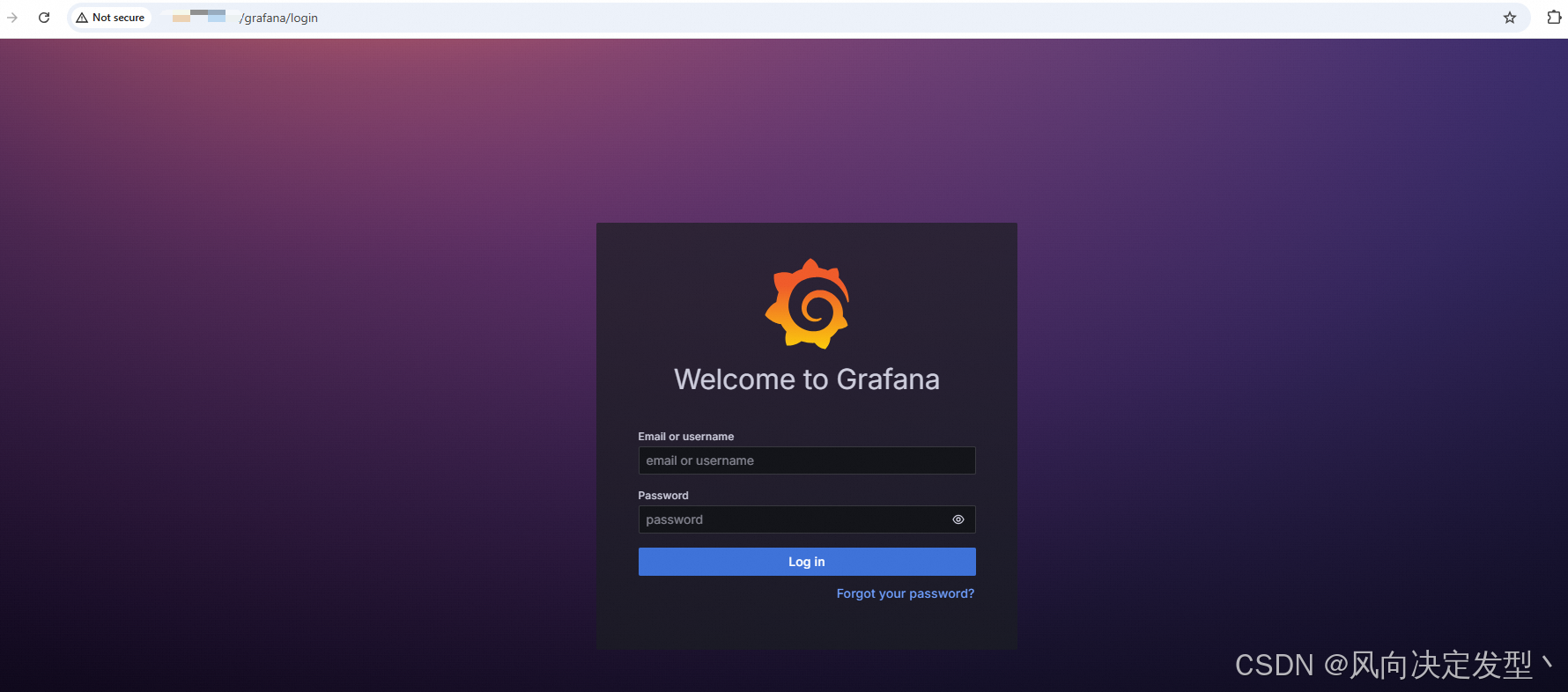Open the Forgot your password link
The height and width of the screenshot is (692, 1568).
(x=906, y=593)
